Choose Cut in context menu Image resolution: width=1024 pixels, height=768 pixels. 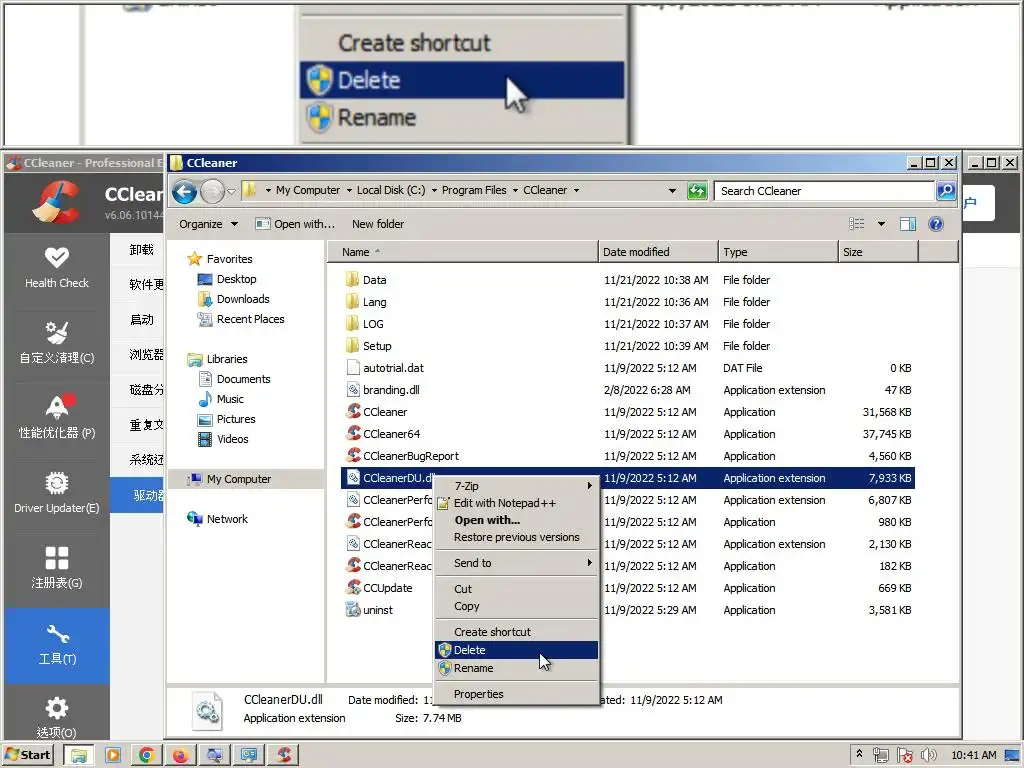[516, 588]
